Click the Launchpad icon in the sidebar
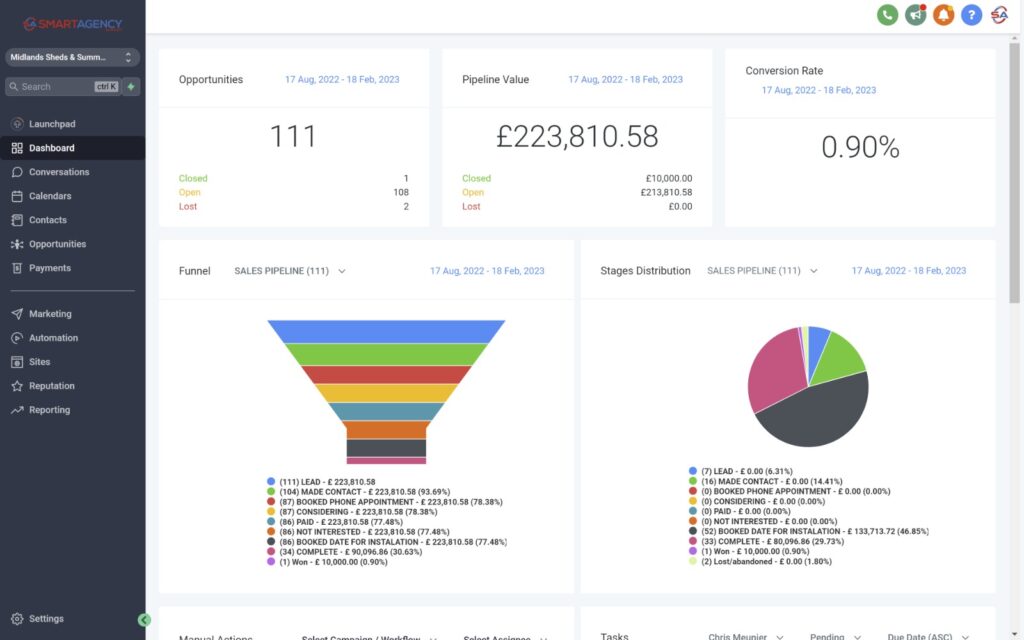1024x640 pixels. (17, 123)
